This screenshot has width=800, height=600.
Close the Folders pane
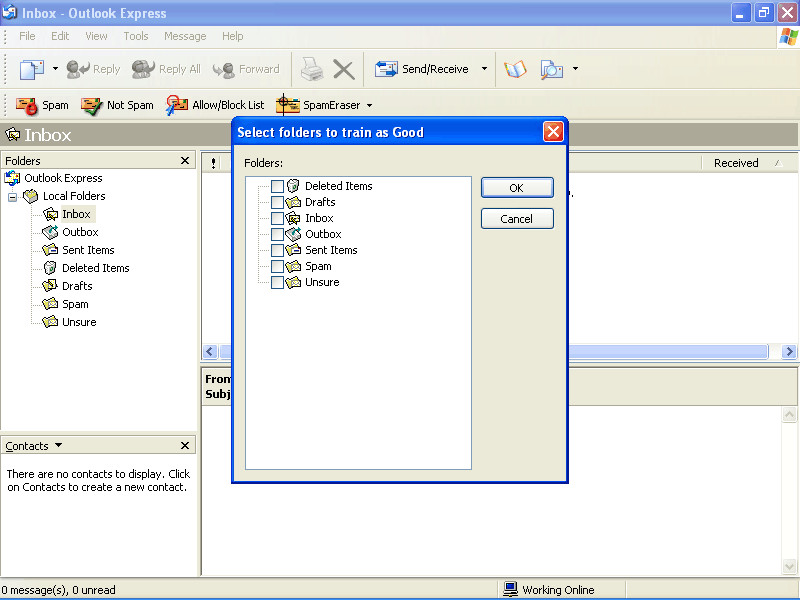(x=185, y=161)
